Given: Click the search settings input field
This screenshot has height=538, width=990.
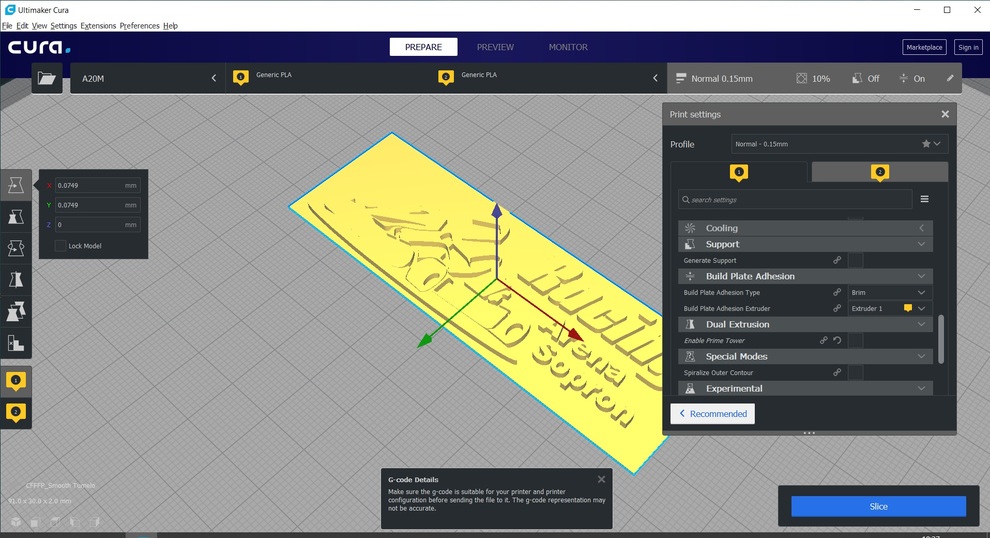Looking at the screenshot, I should [795, 200].
